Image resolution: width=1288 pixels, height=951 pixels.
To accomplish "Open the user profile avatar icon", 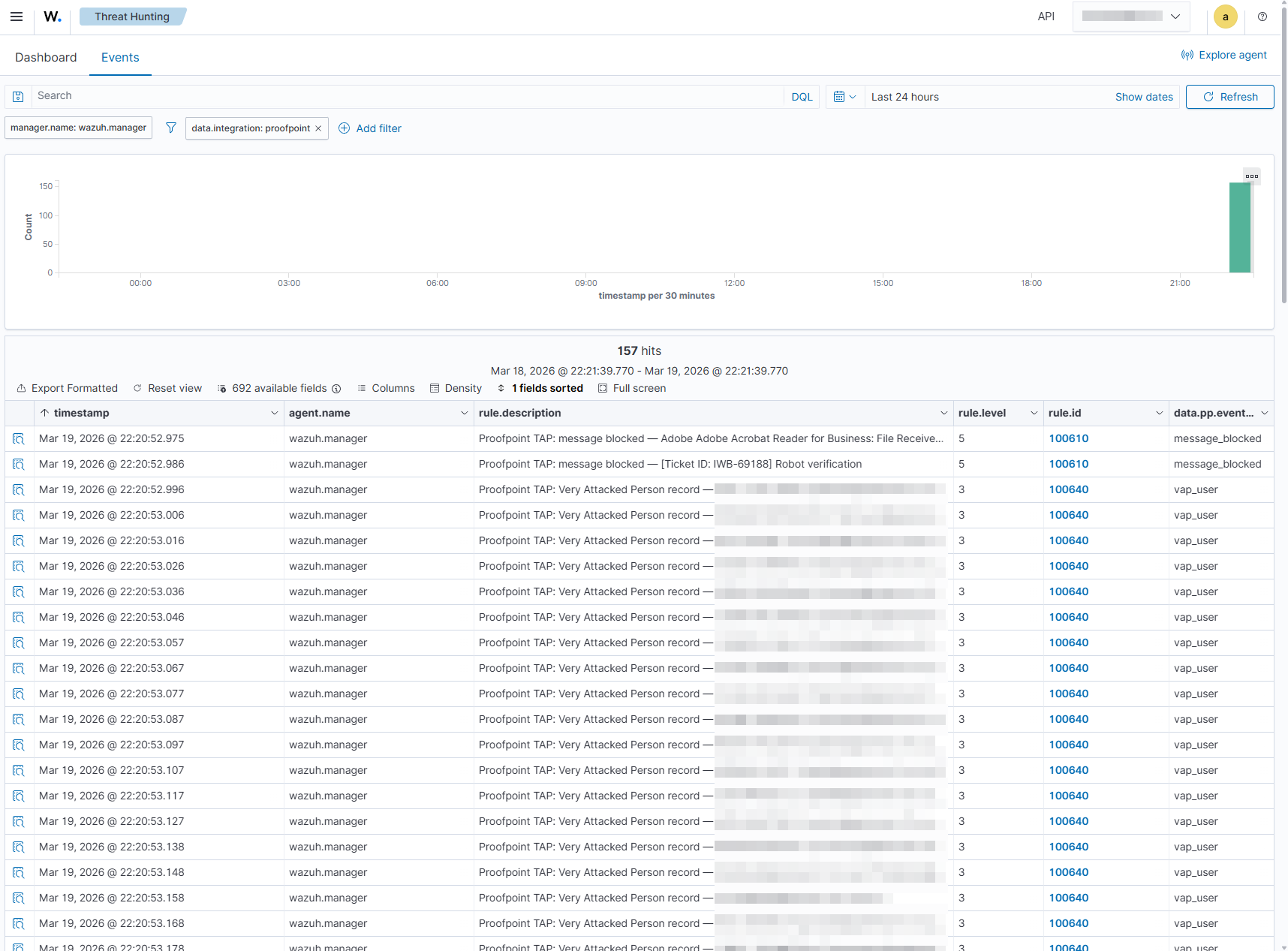I will coord(1225,17).
